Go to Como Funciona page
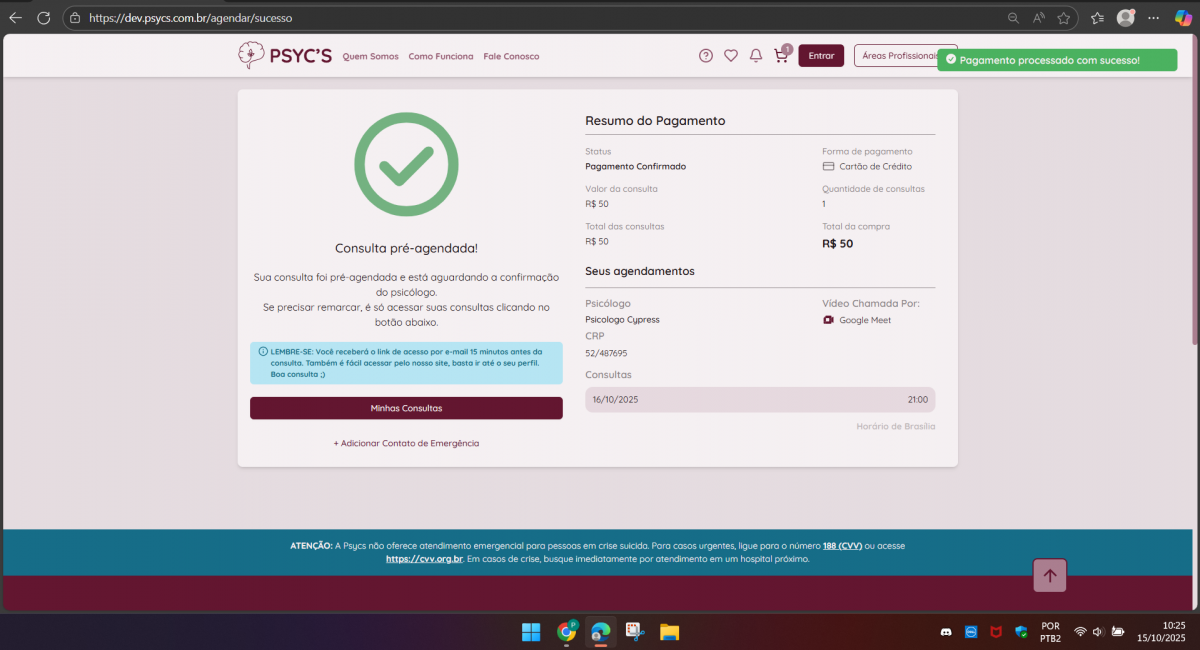1200x650 pixels. [x=441, y=56]
